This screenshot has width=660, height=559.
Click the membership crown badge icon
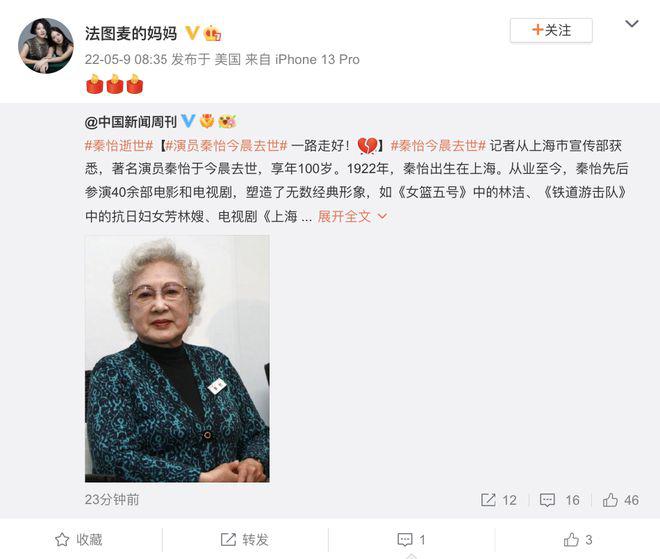pyautogui.click(x=212, y=33)
